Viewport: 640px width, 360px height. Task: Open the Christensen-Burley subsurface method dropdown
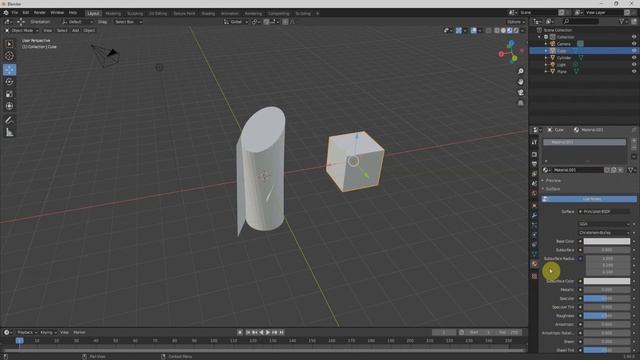[604, 233]
